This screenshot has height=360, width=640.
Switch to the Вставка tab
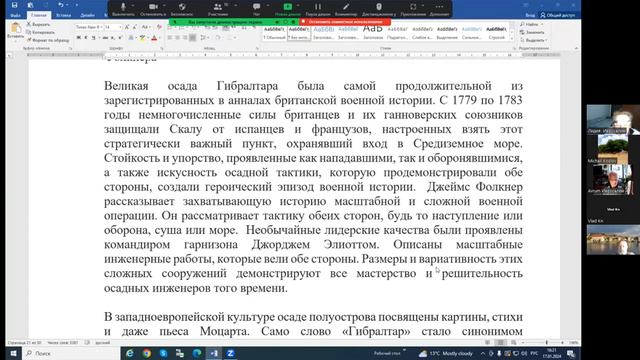point(63,15)
